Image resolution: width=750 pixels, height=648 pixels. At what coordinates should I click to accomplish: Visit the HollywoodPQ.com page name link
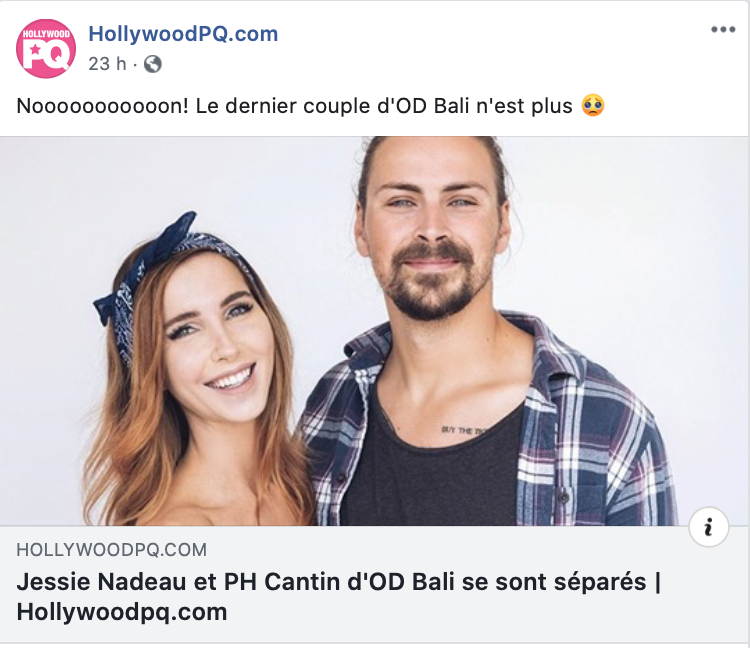tap(183, 34)
